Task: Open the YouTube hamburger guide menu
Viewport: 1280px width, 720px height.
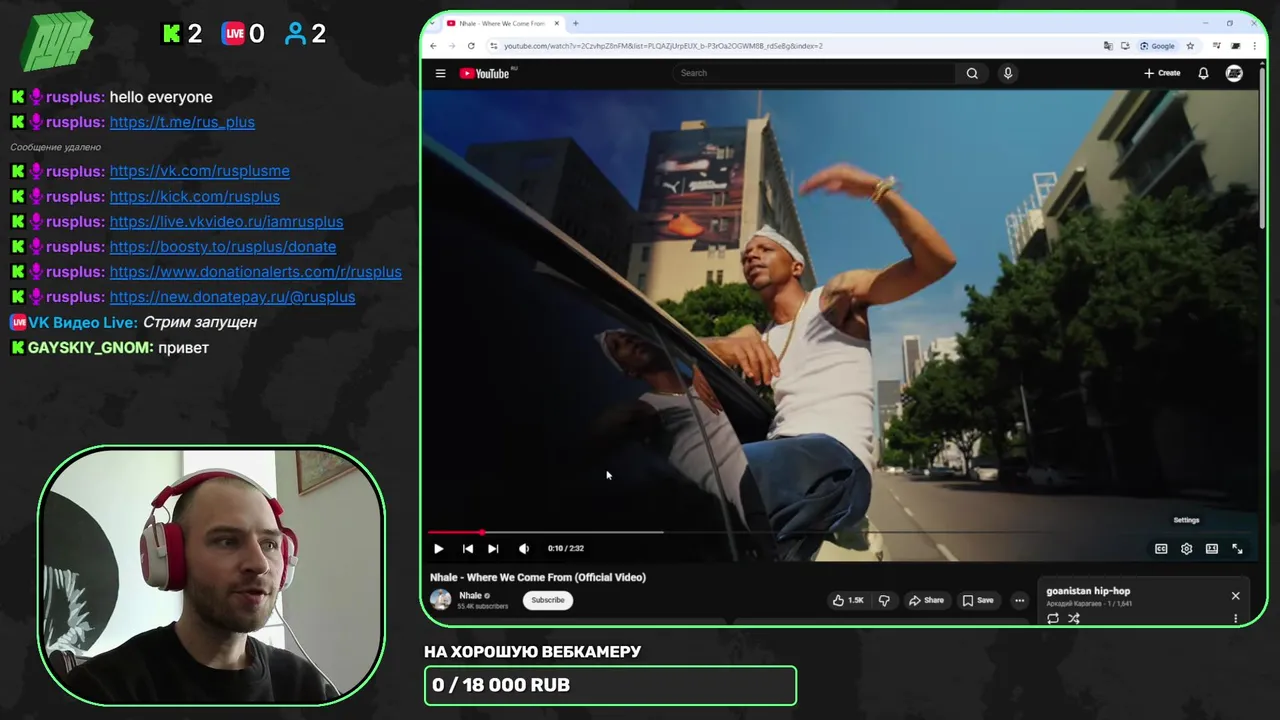Action: [x=440, y=73]
